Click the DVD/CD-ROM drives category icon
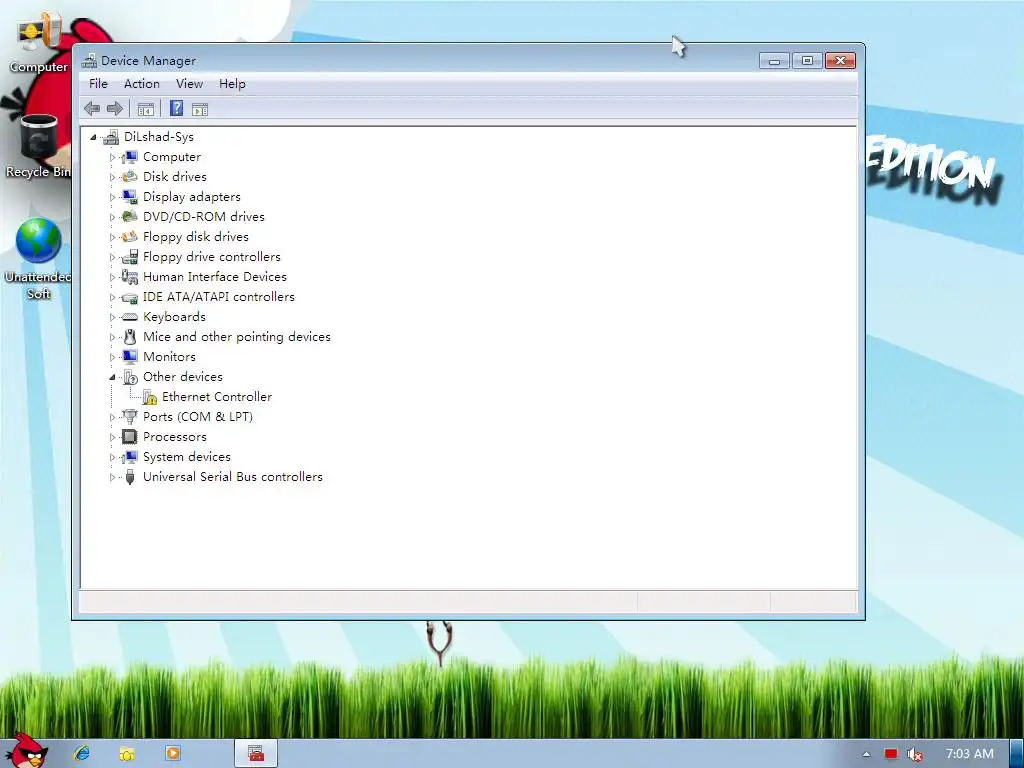Image resolution: width=1024 pixels, height=768 pixels. coord(130,216)
